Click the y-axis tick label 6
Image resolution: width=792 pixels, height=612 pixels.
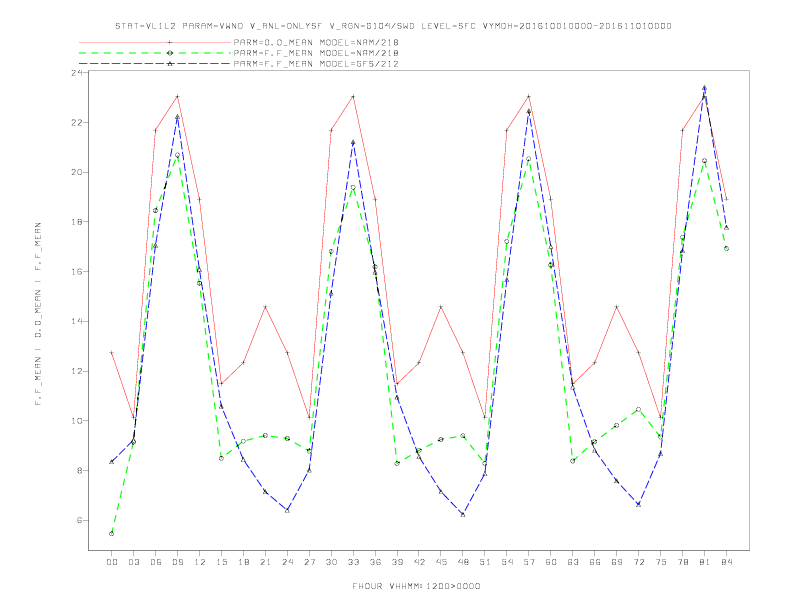(x=80, y=520)
